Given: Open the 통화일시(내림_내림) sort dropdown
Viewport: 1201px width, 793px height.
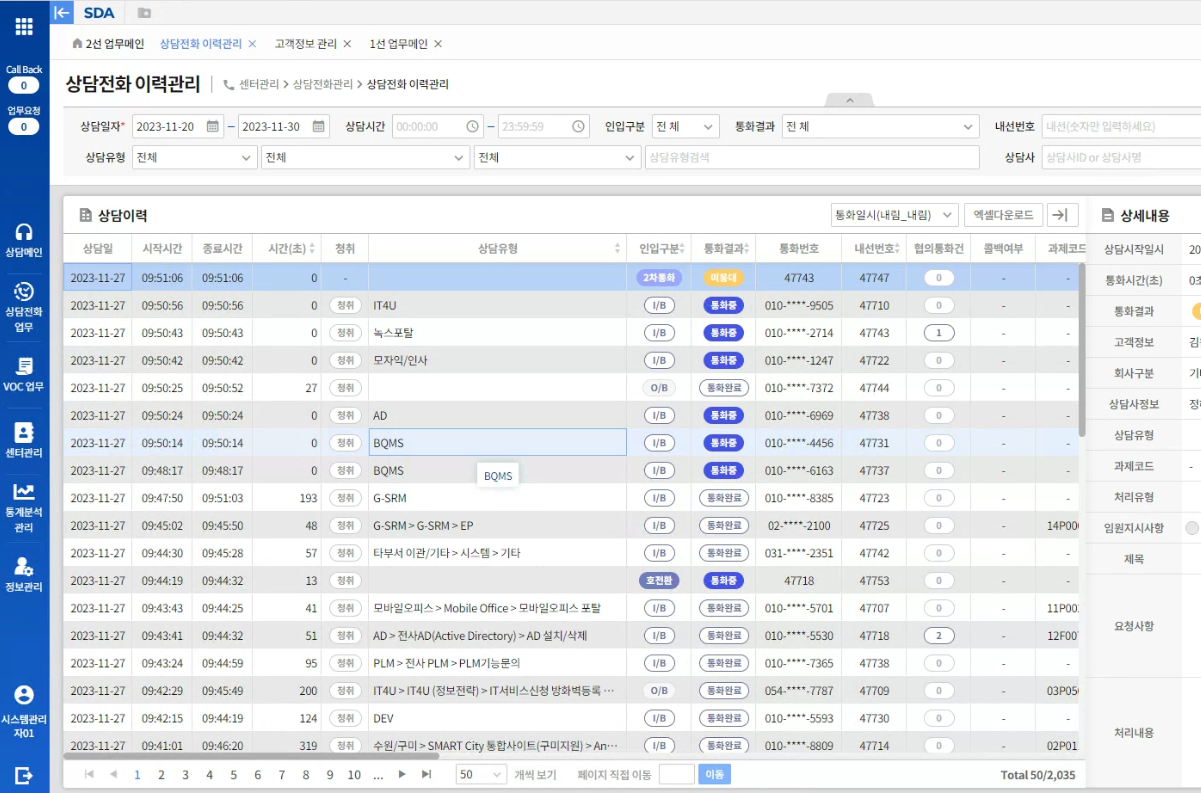Looking at the screenshot, I should click(x=894, y=215).
